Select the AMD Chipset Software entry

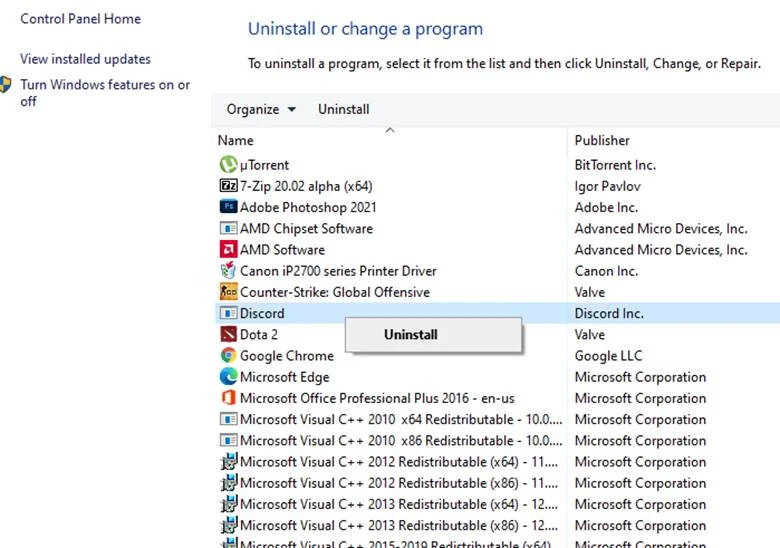click(306, 229)
